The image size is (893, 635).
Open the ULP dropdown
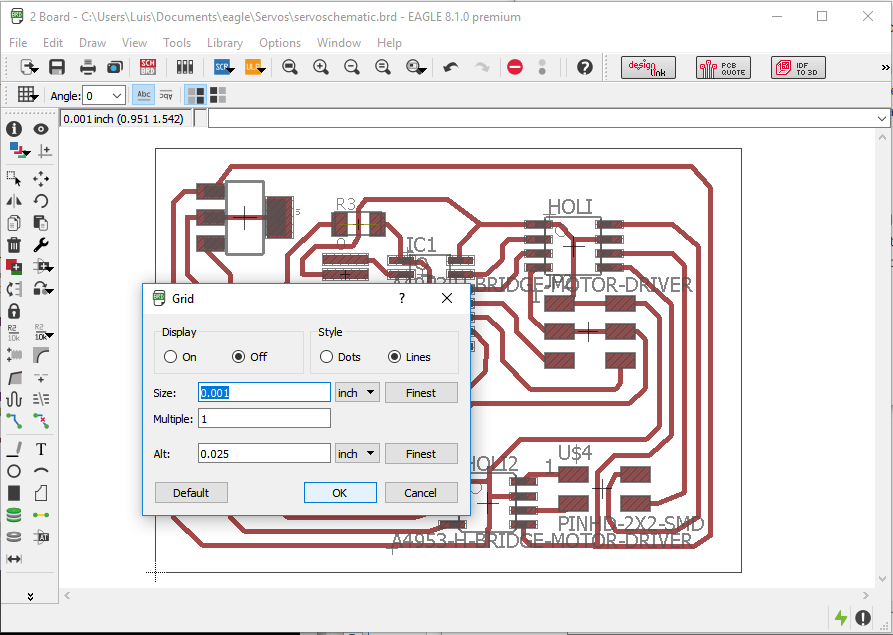coord(255,67)
